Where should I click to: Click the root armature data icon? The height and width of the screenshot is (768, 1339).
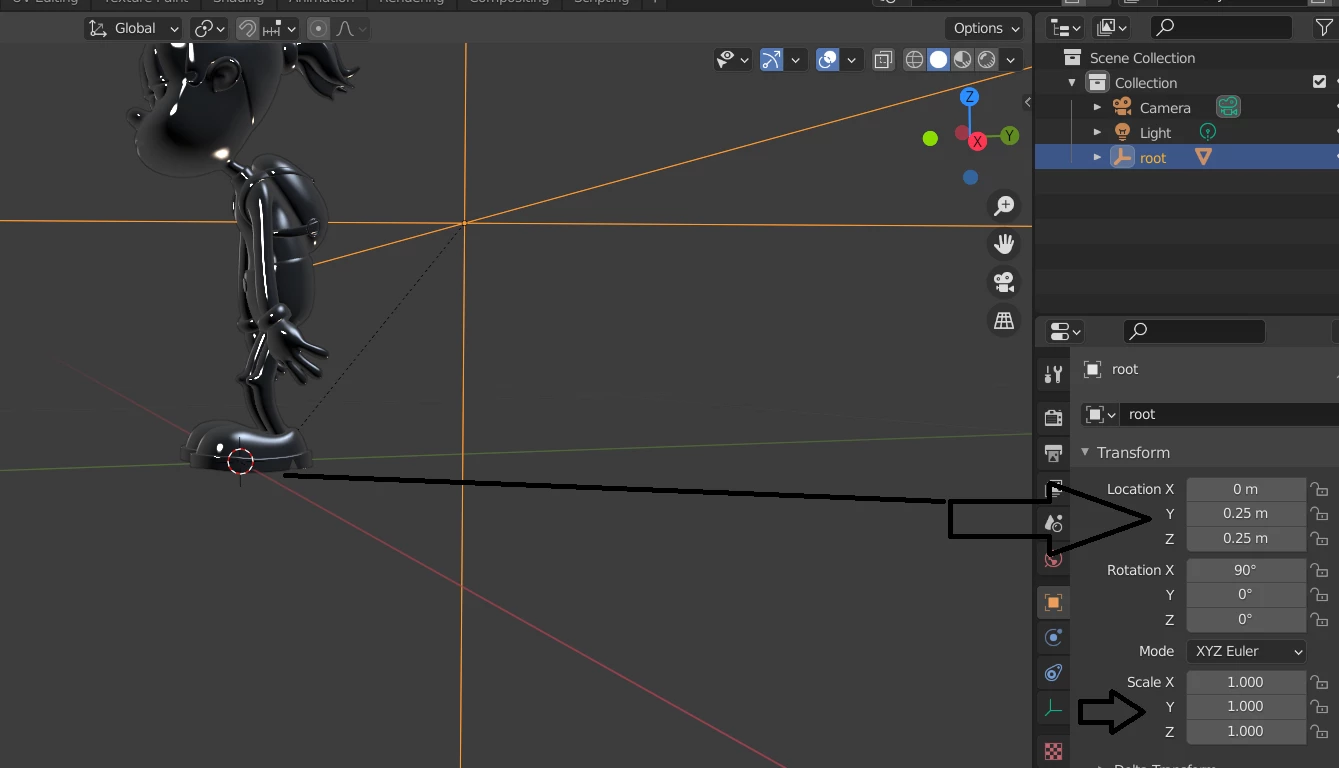click(1203, 157)
